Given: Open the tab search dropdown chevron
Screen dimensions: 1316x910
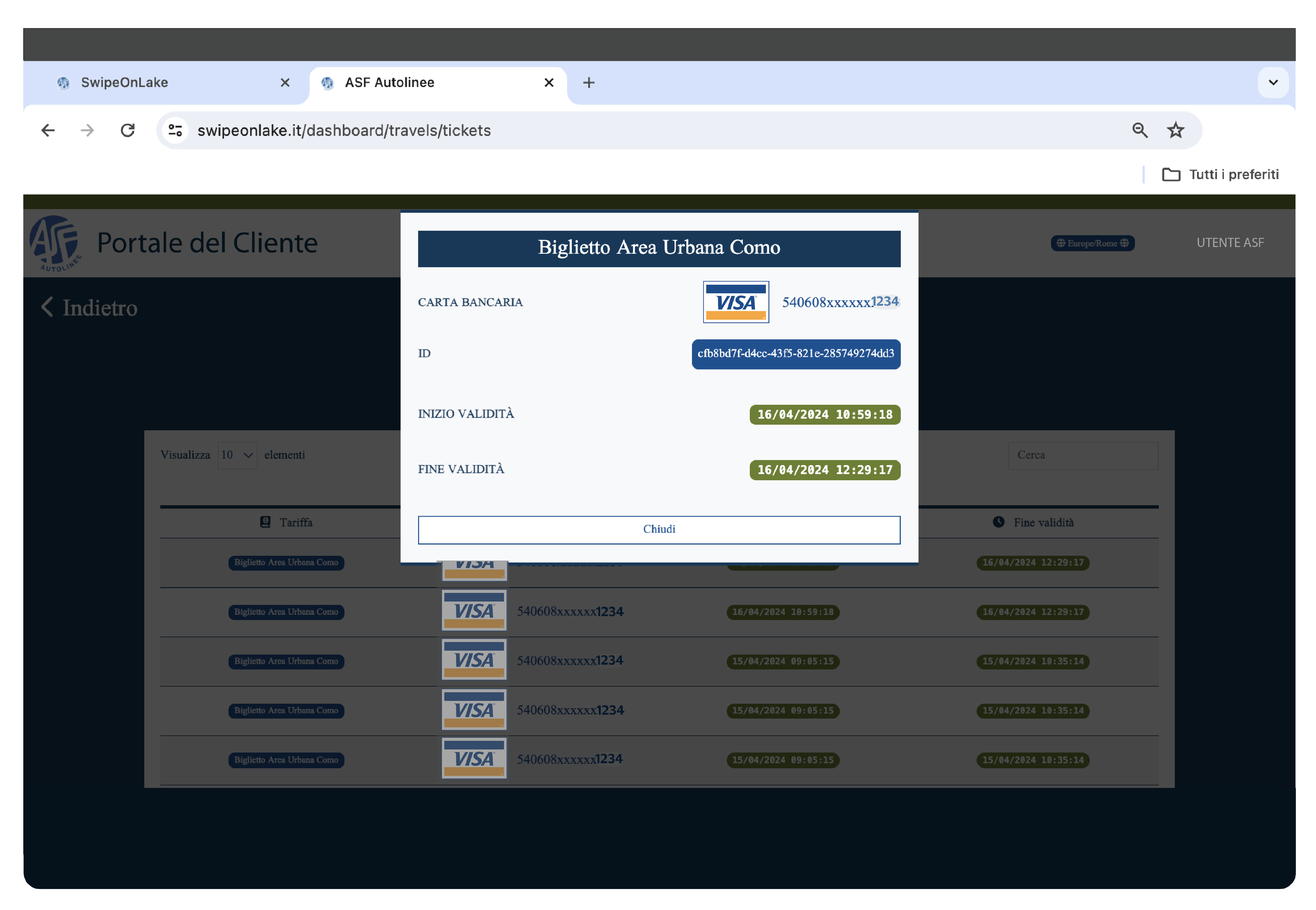Looking at the screenshot, I should tap(1273, 83).
